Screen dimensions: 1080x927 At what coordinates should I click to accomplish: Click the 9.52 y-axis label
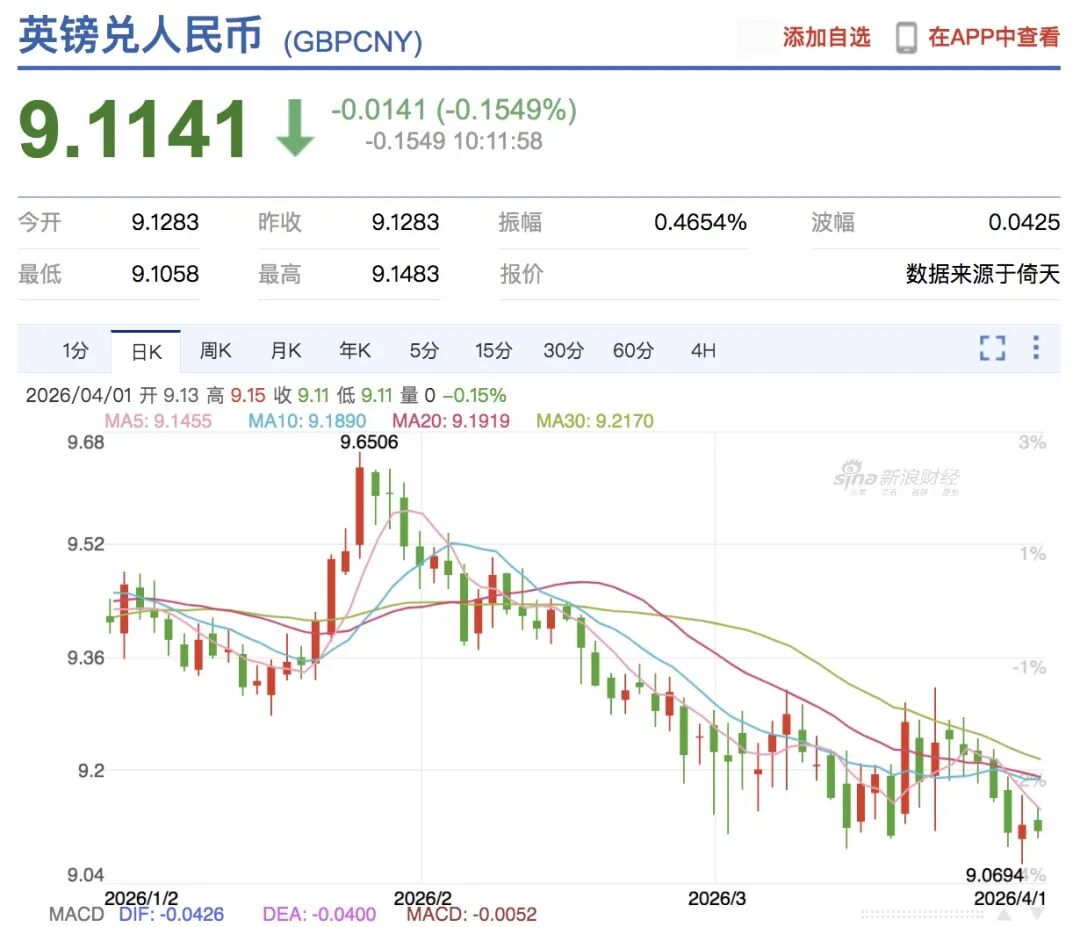point(85,544)
